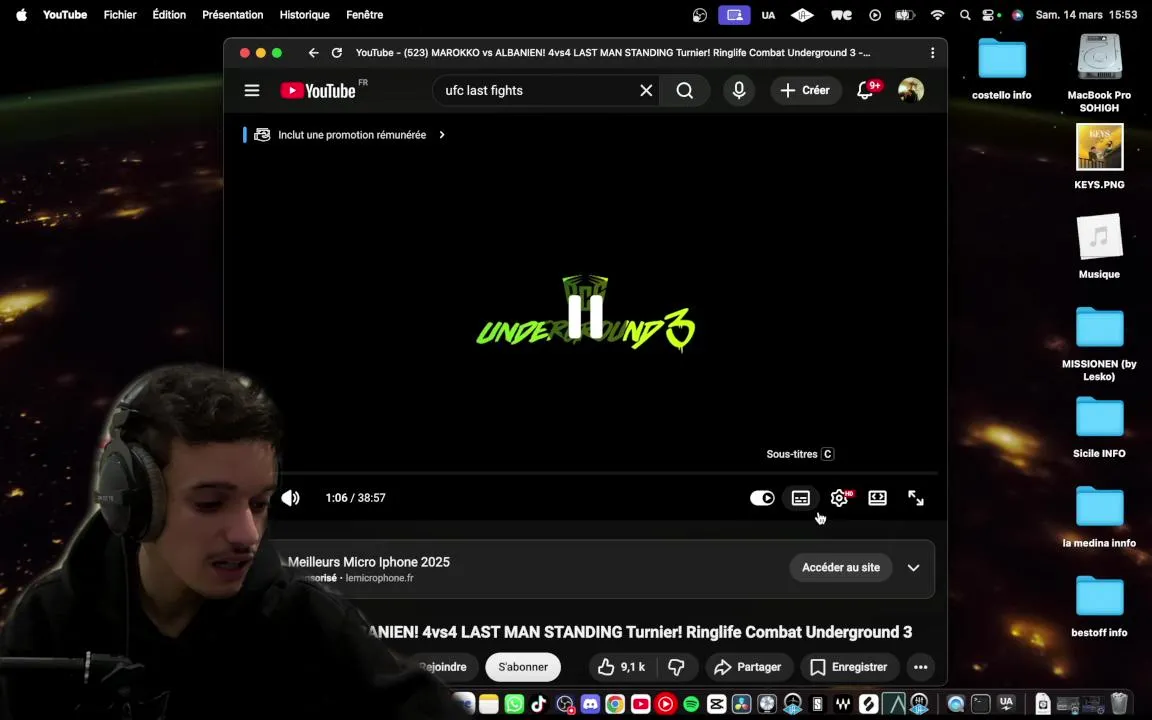Select the bestoff info folder
The width and height of the screenshot is (1152, 720).
1099,605
